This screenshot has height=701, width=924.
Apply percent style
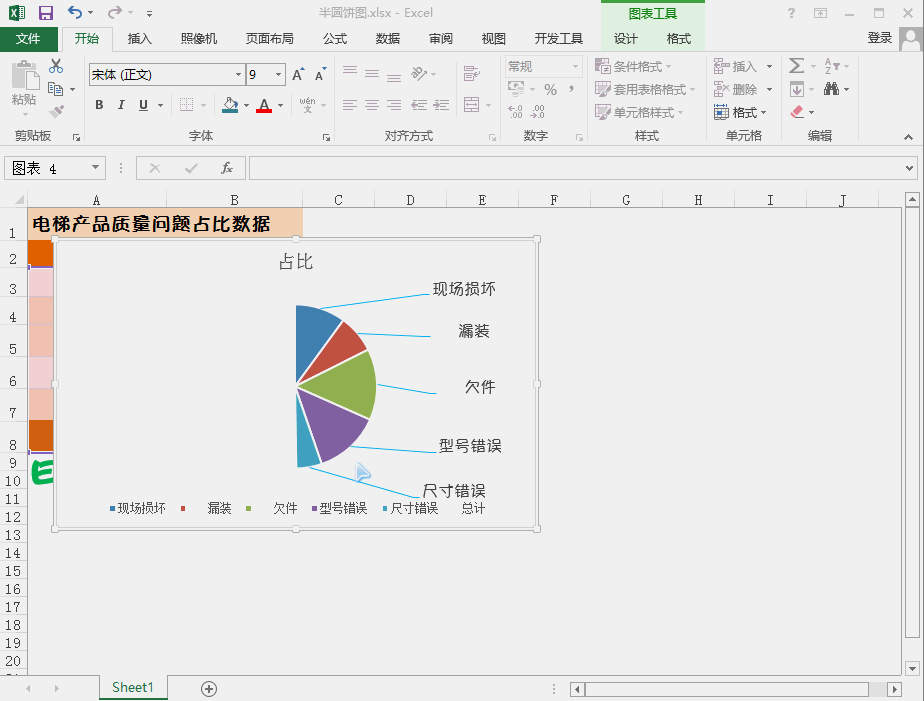click(550, 90)
